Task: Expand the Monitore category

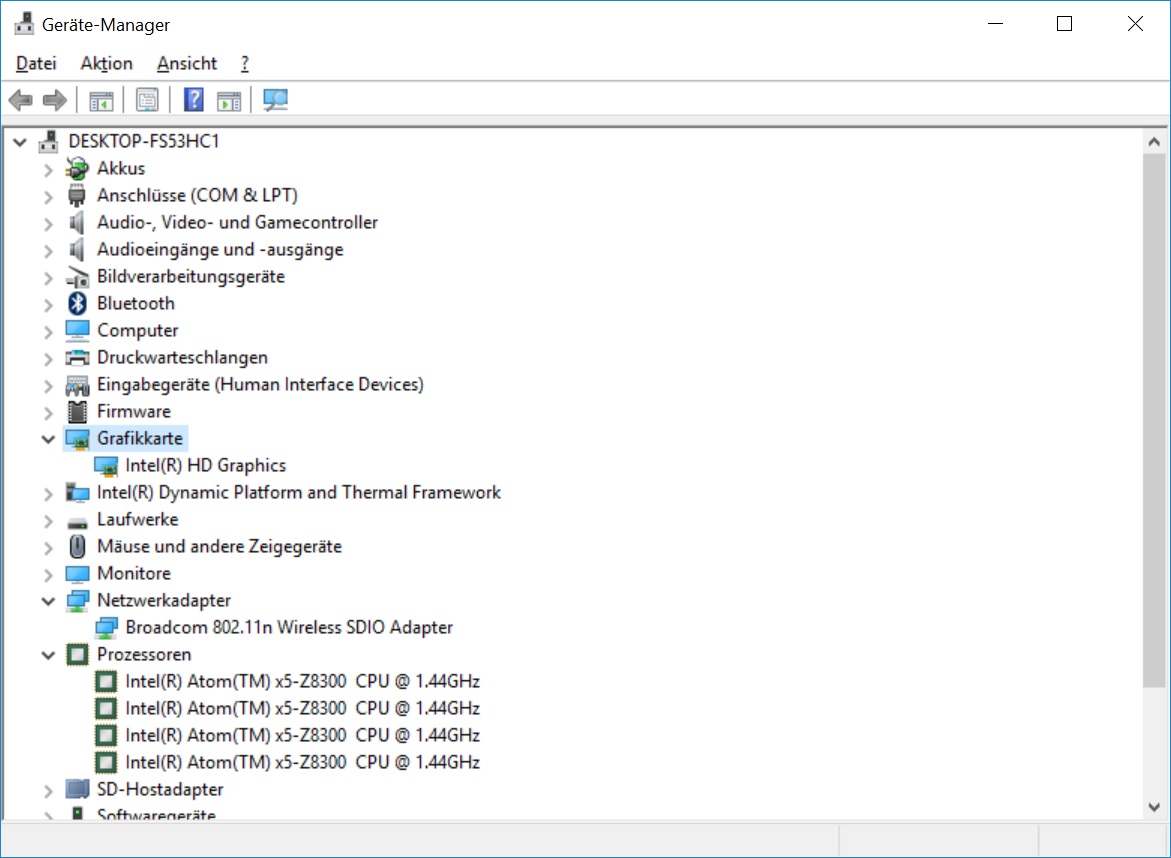Action: [49, 574]
